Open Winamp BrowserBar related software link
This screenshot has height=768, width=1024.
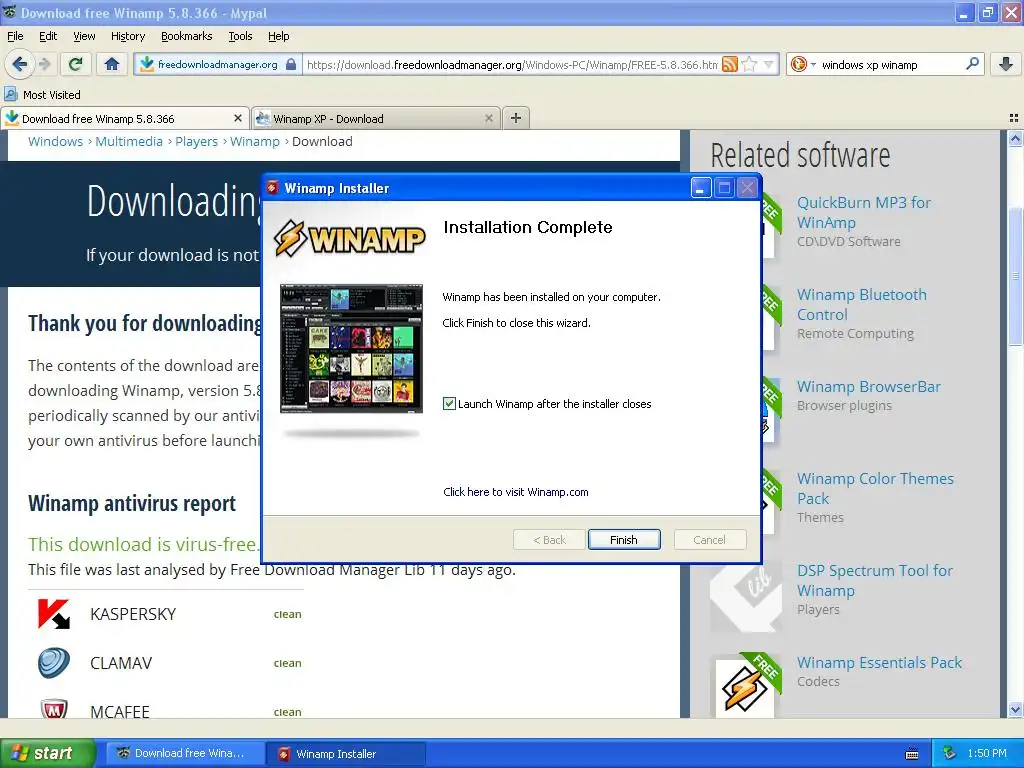869,387
